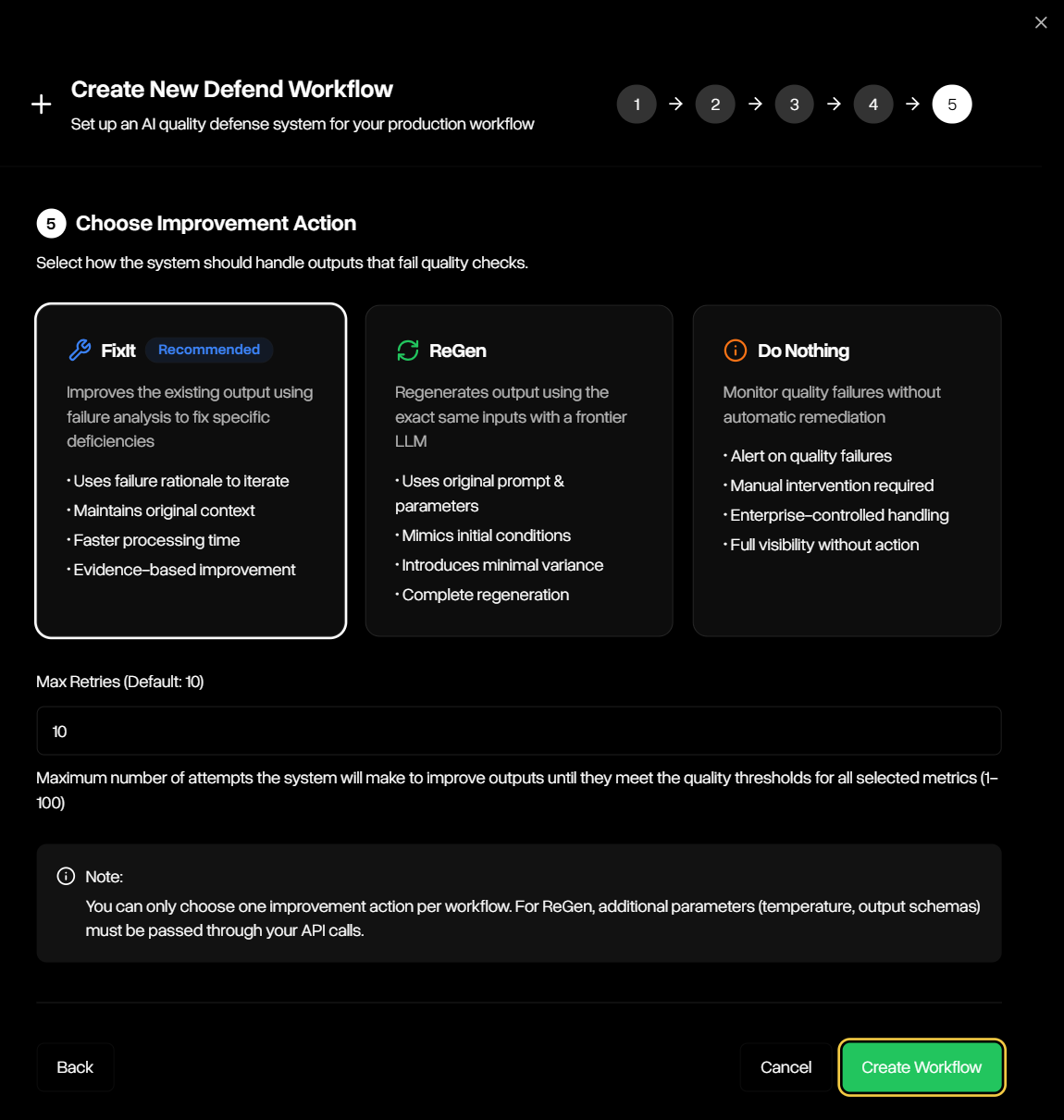Click the info icon in the Note box
This screenshot has height=1120, width=1064.
(66, 876)
